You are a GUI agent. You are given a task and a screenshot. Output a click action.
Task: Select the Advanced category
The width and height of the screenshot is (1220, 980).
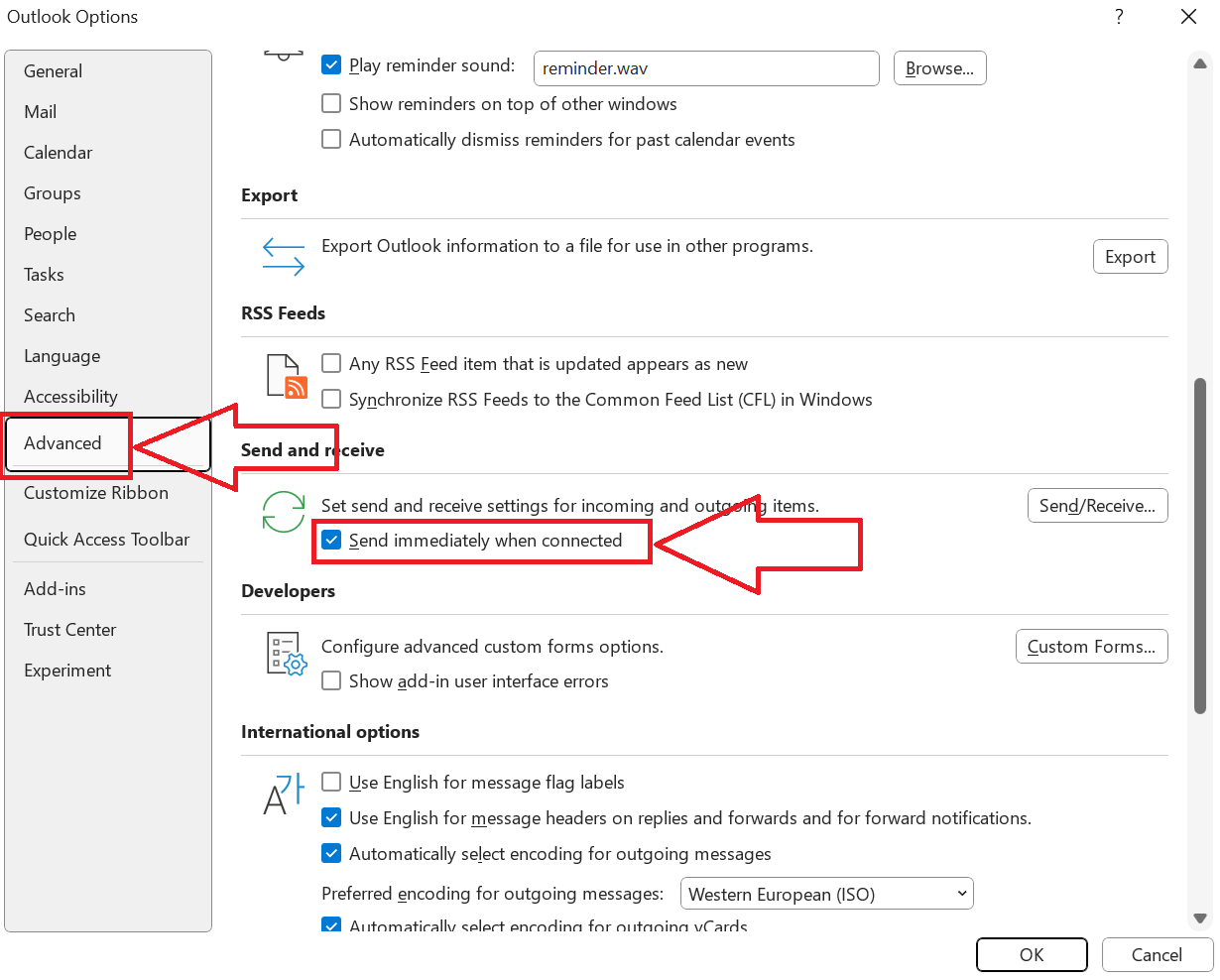(108, 443)
